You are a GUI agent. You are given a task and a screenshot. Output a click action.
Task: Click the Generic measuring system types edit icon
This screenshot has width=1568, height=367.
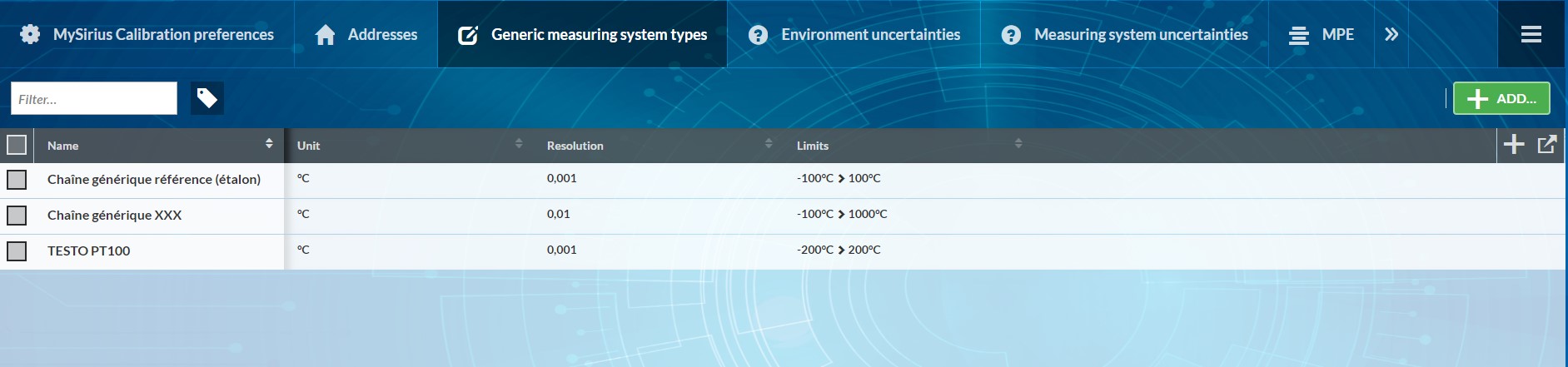tap(468, 35)
